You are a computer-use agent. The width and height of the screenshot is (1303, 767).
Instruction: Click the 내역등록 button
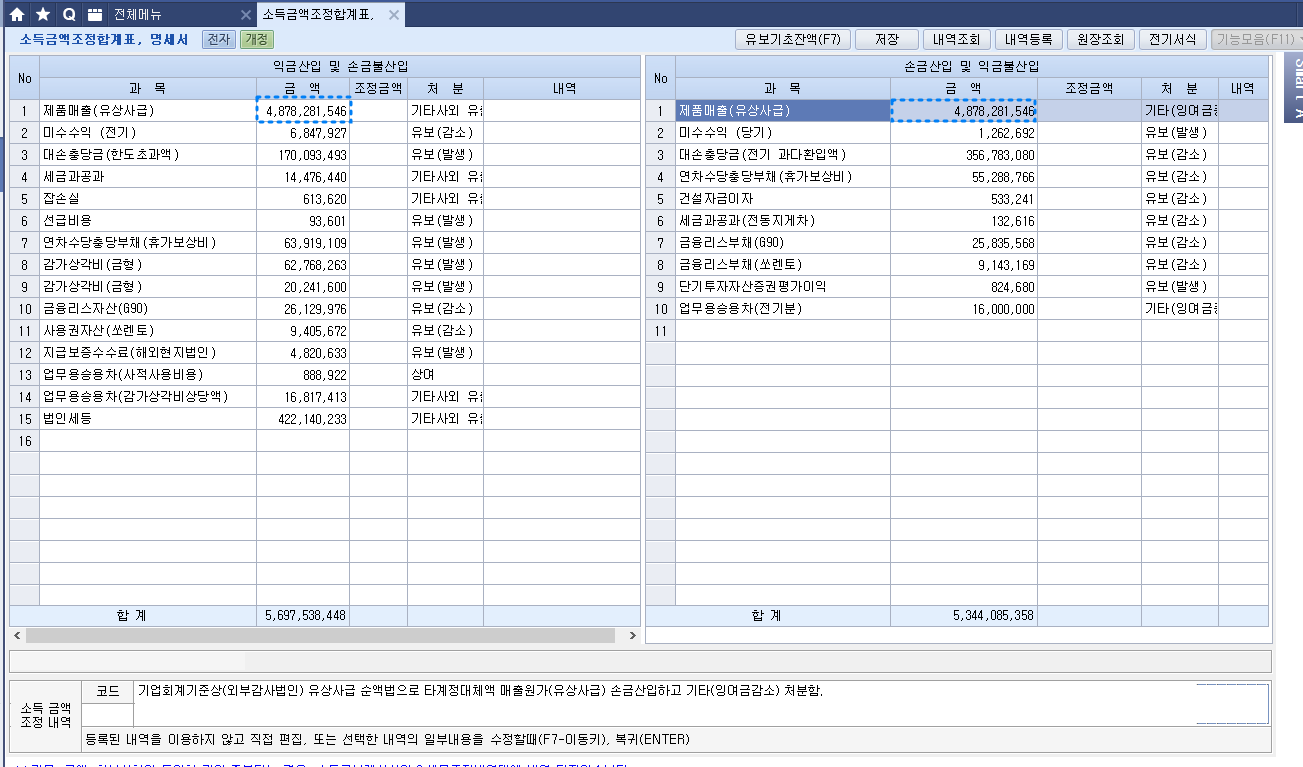pyautogui.click(x=1029, y=40)
